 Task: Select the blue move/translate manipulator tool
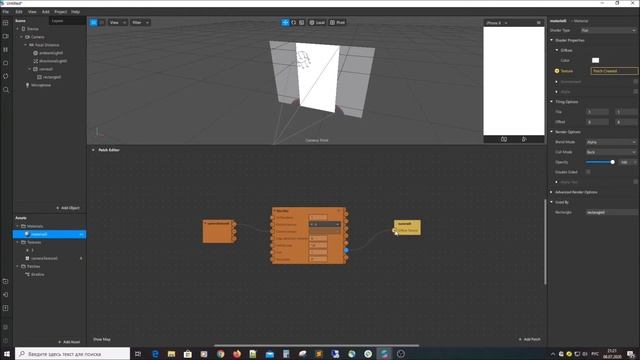click(285, 22)
